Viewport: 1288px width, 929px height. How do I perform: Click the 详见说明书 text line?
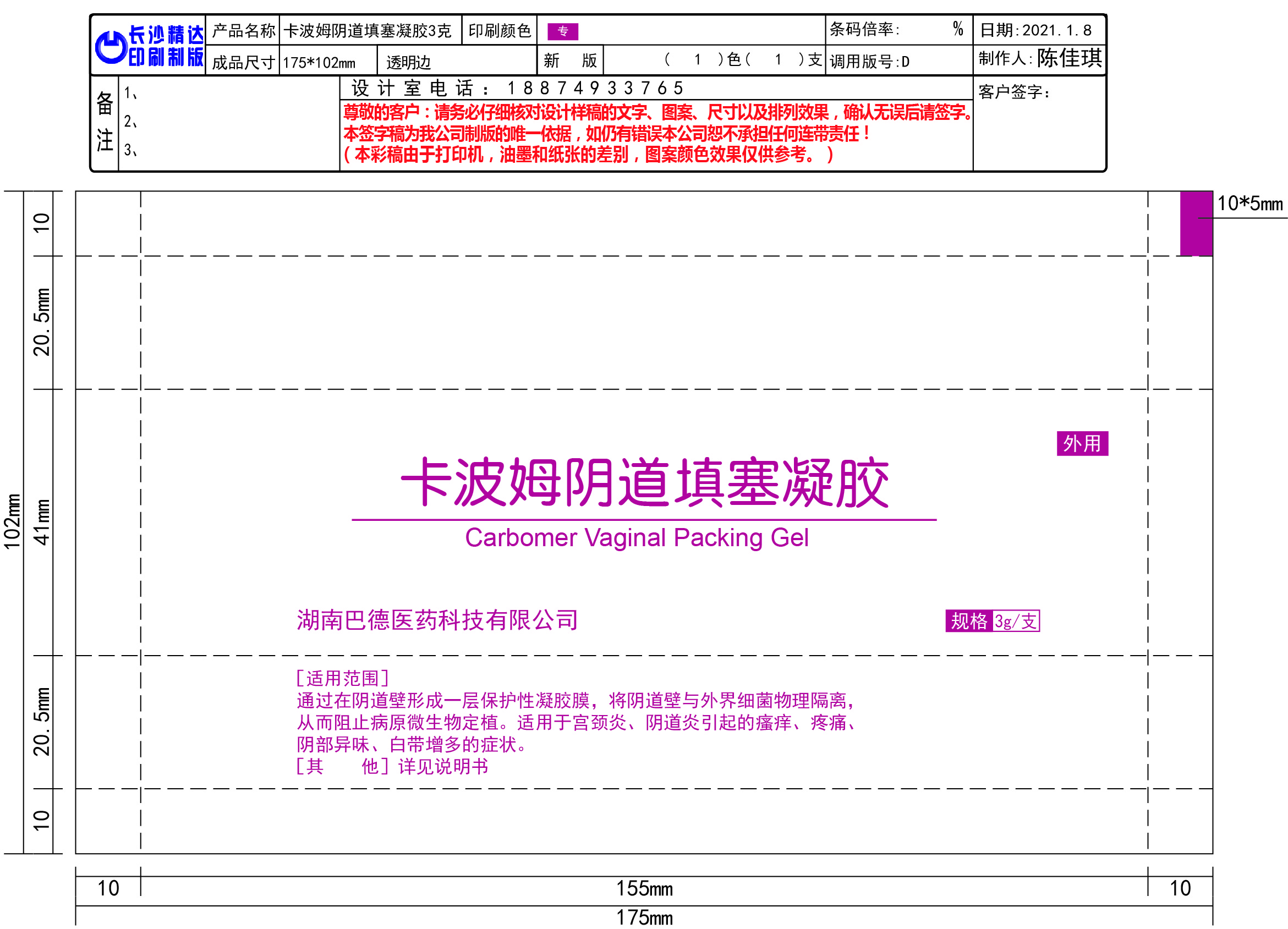click(443, 767)
